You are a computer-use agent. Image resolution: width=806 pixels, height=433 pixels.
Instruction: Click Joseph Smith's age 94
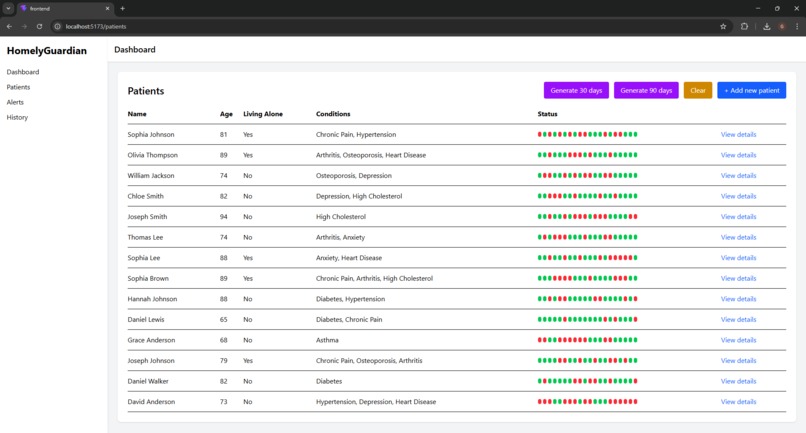224,216
